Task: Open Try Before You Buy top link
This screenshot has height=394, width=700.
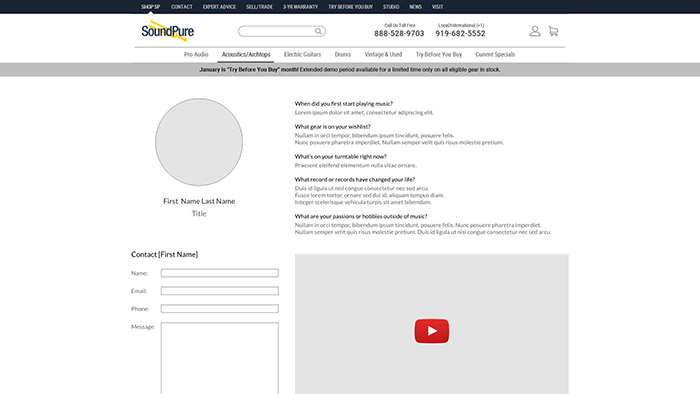Action: [x=350, y=7]
